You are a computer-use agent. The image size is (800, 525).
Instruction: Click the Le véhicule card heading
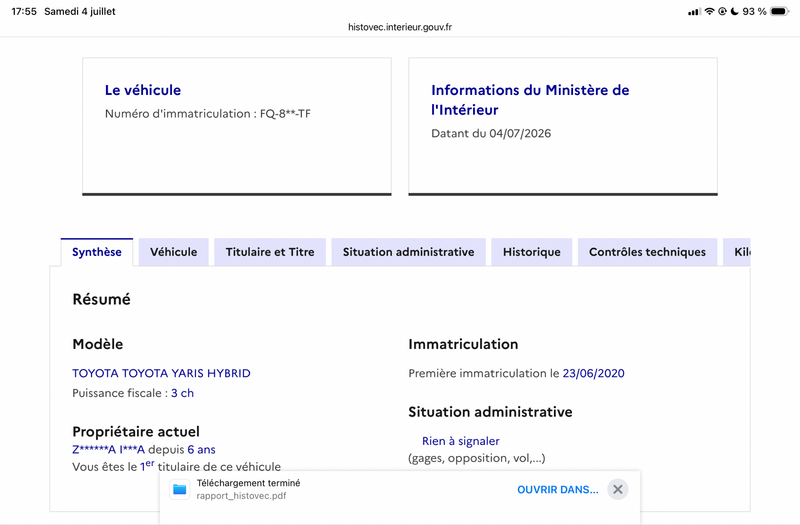click(143, 90)
